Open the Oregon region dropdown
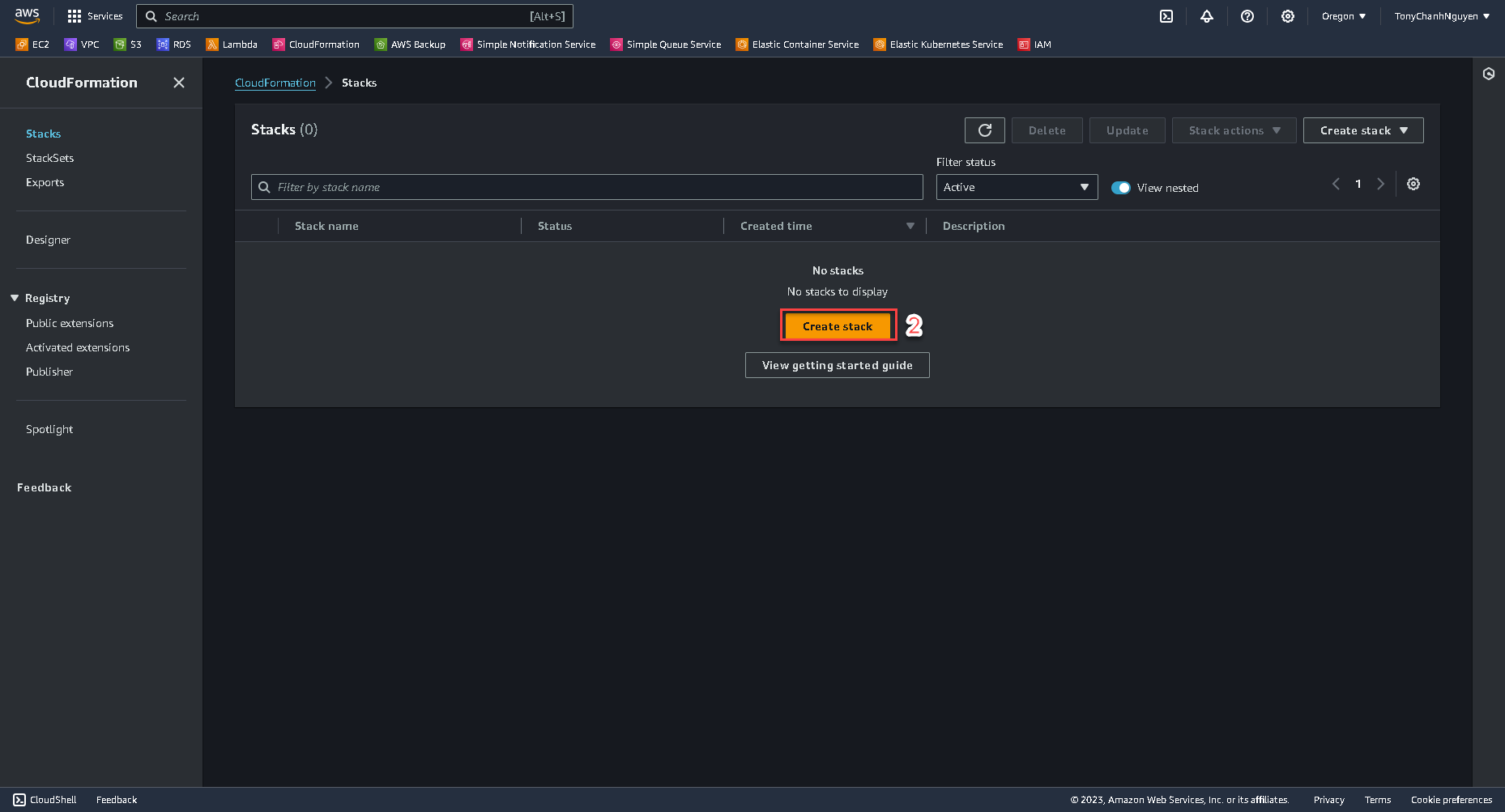 click(x=1344, y=16)
